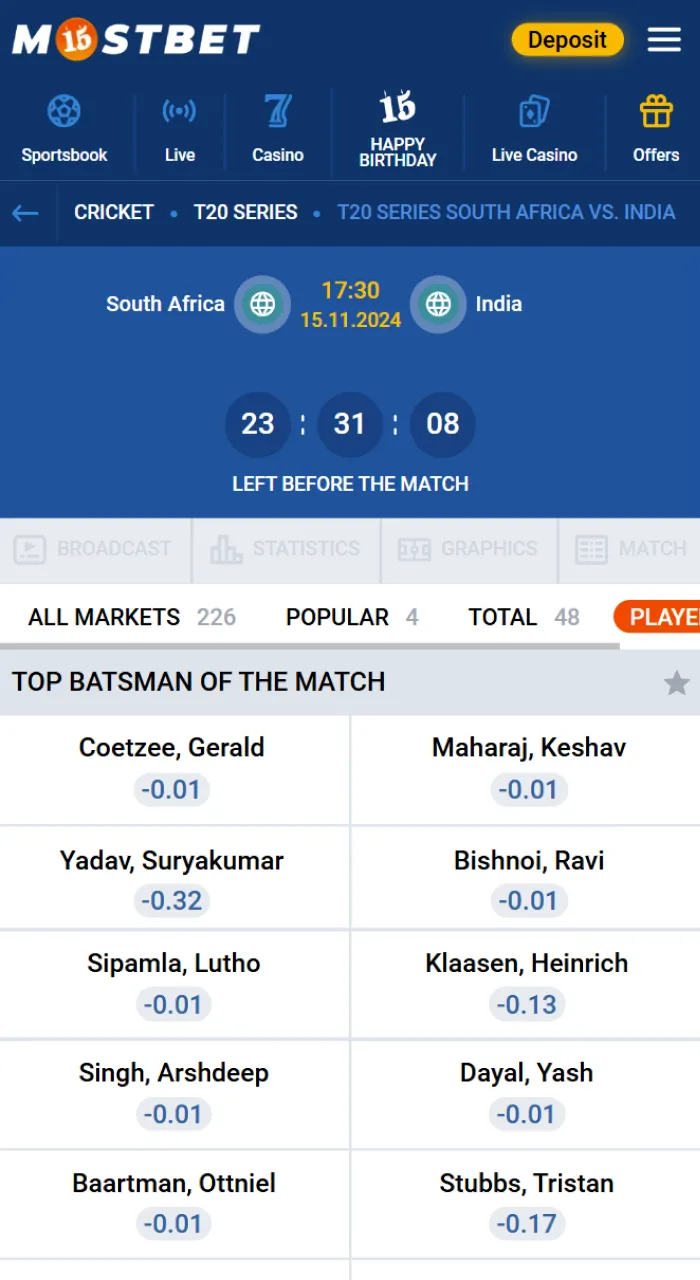
Task: Open the hamburger navigation menu
Action: (x=663, y=40)
